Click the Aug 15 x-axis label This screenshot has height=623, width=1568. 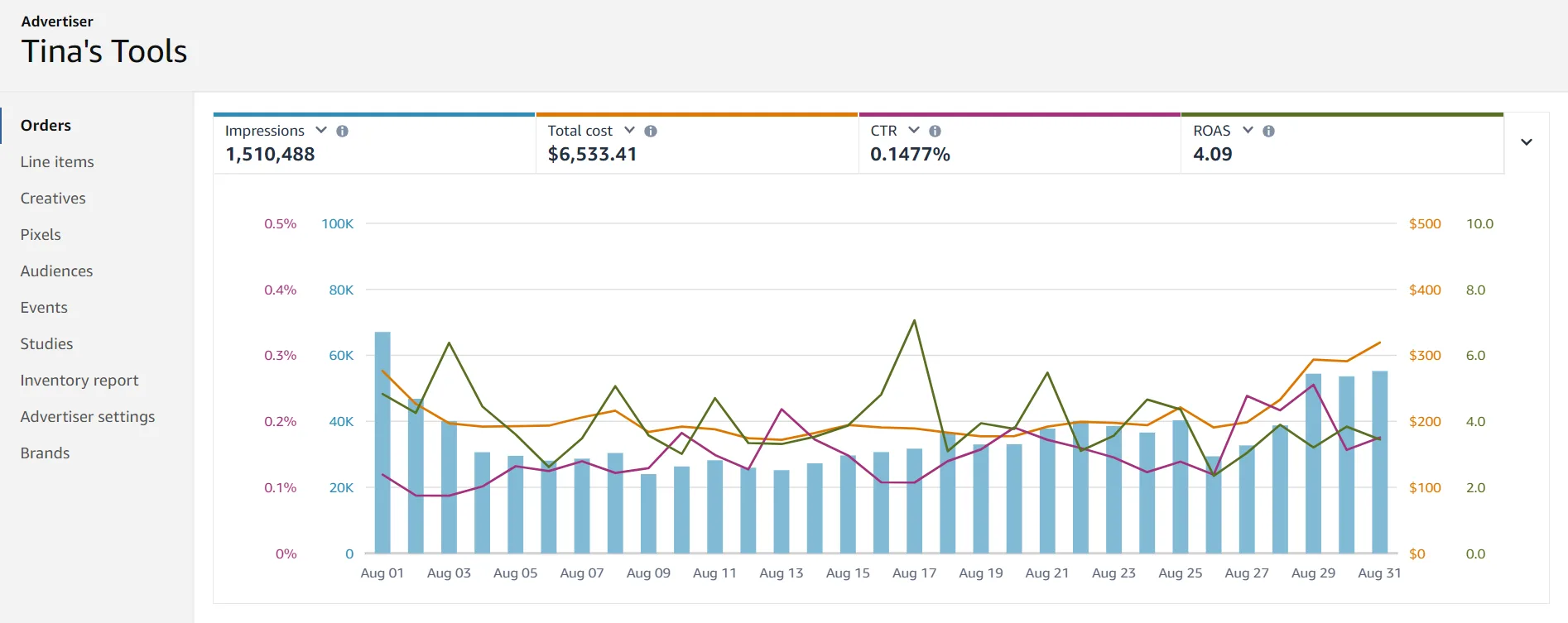(848, 573)
